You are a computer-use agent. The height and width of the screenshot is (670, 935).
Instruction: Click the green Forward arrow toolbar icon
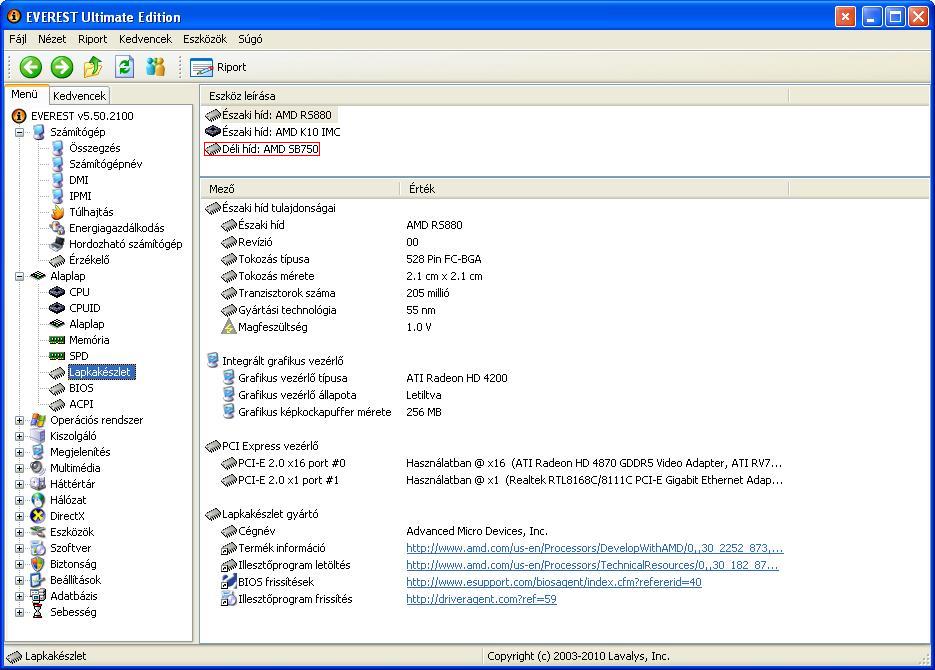pyautogui.click(x=62, y=67)
